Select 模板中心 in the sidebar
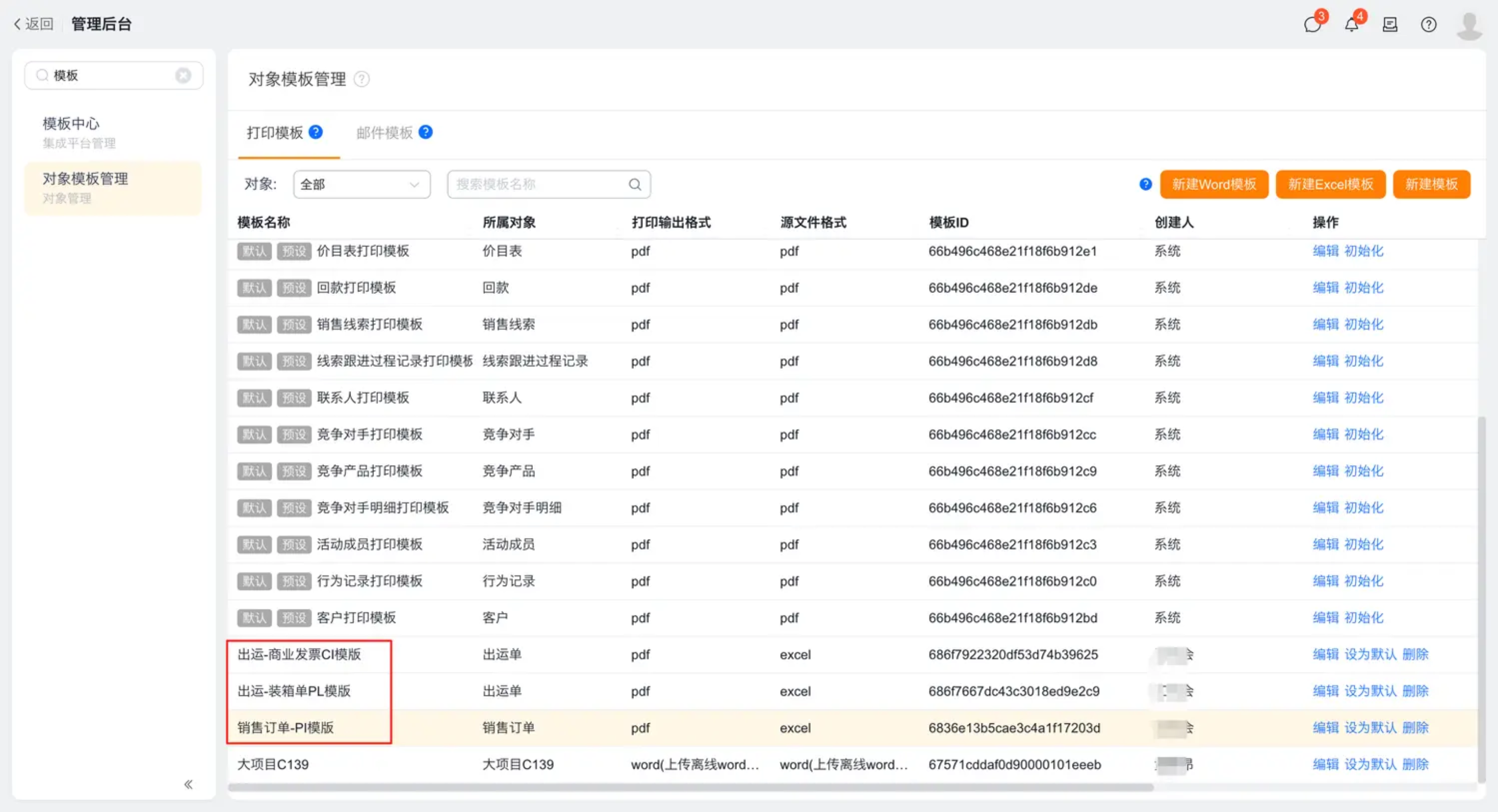Image resolution: width=1498 pixels, height=812 pixels. (x=71, y=124)
